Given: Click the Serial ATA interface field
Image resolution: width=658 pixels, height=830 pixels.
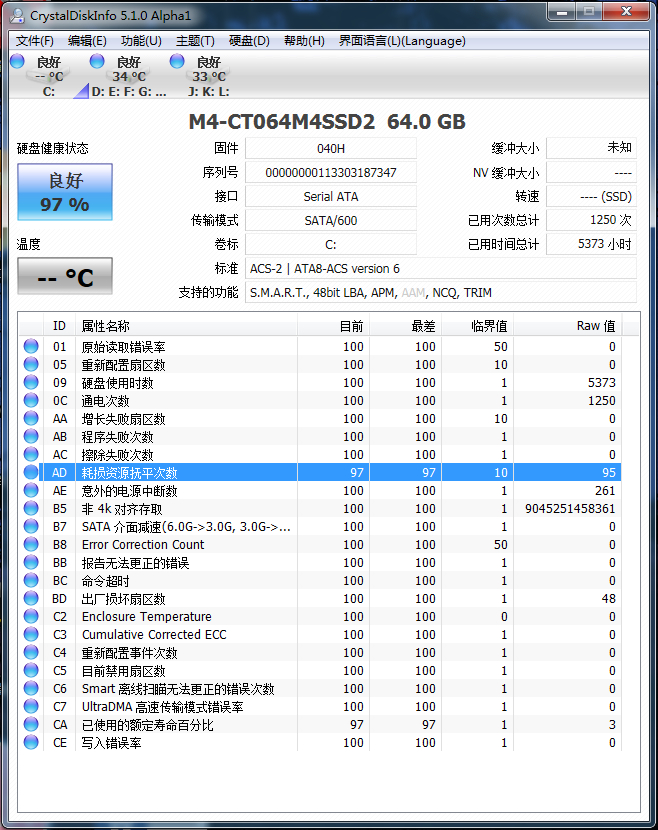Looking at the screenshot, I should 331,196.
